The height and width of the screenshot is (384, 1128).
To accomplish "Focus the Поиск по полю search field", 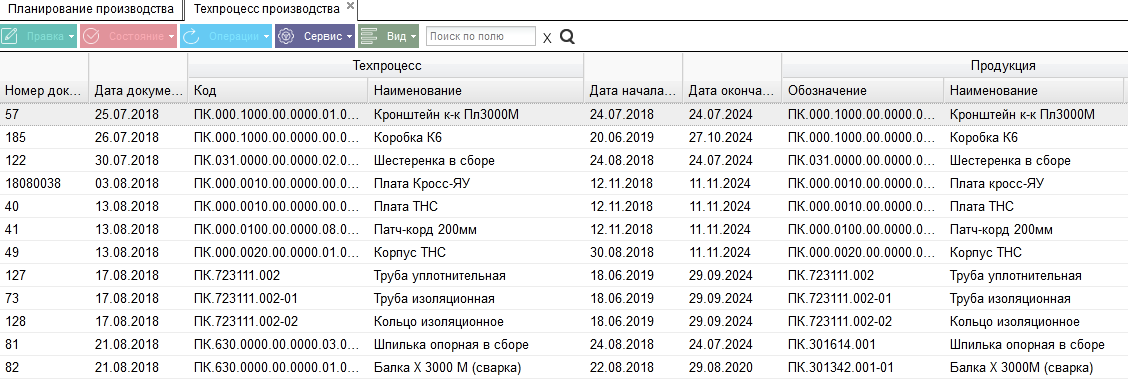I will pyautogui.click(x=481, y=36).
